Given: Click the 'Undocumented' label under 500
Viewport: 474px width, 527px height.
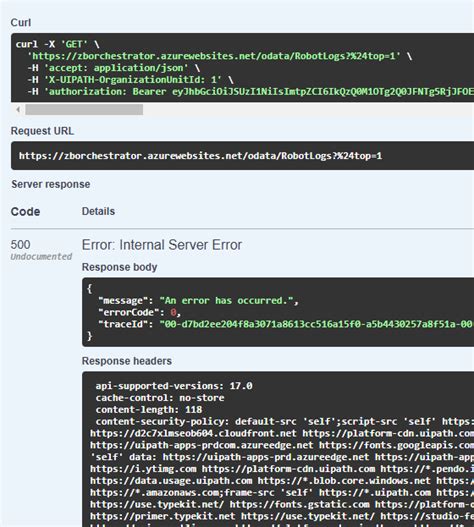Looking at the screenshot, I should [41, 257].
